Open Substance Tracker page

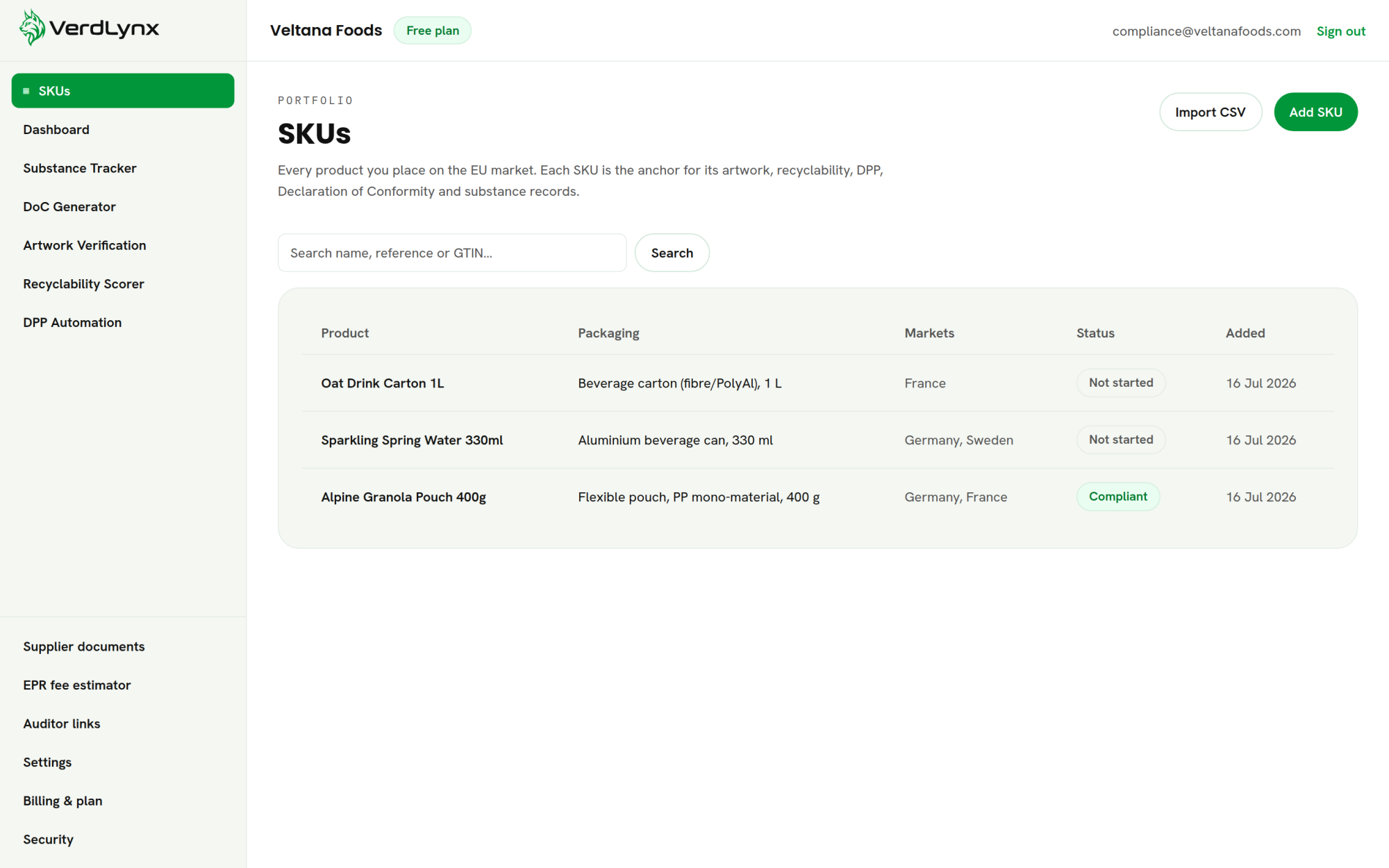(80, 168)
